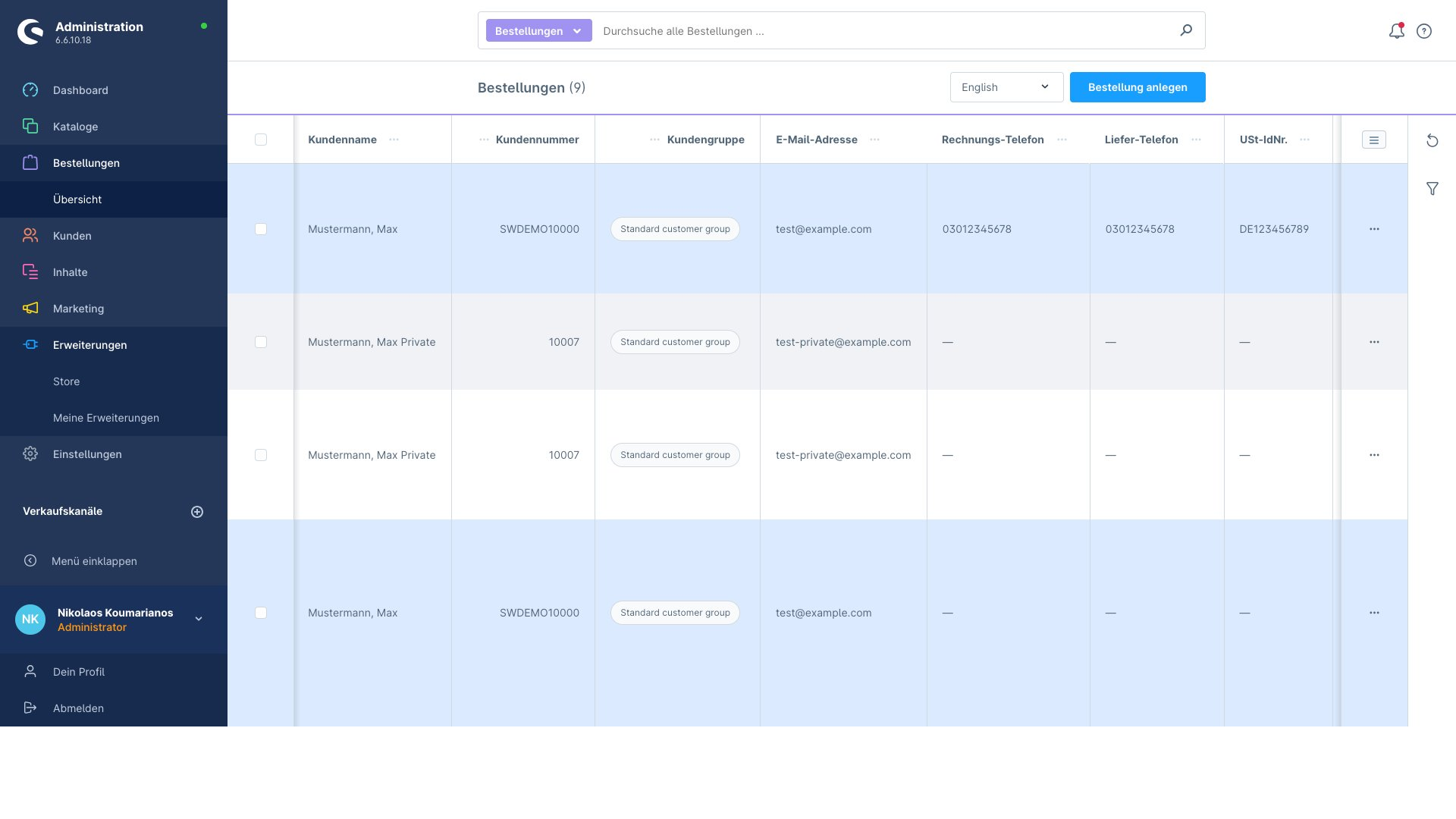Click Standard customer group tag in first row
Image resolution: width=1456 pixels, height=819 pixels.
[x=675, y=229]
